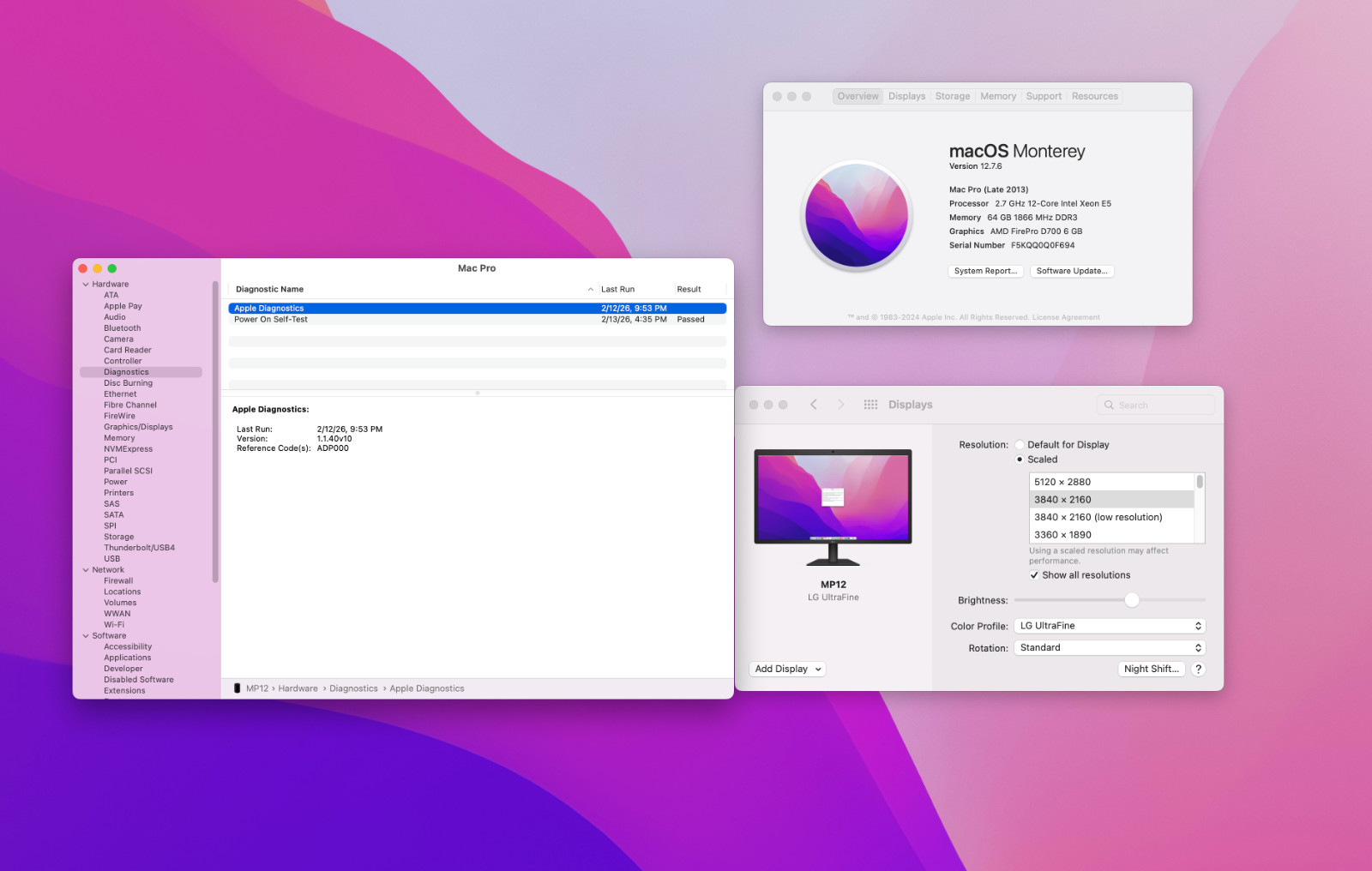Open Night Shift settings

tap(1152, 669)
